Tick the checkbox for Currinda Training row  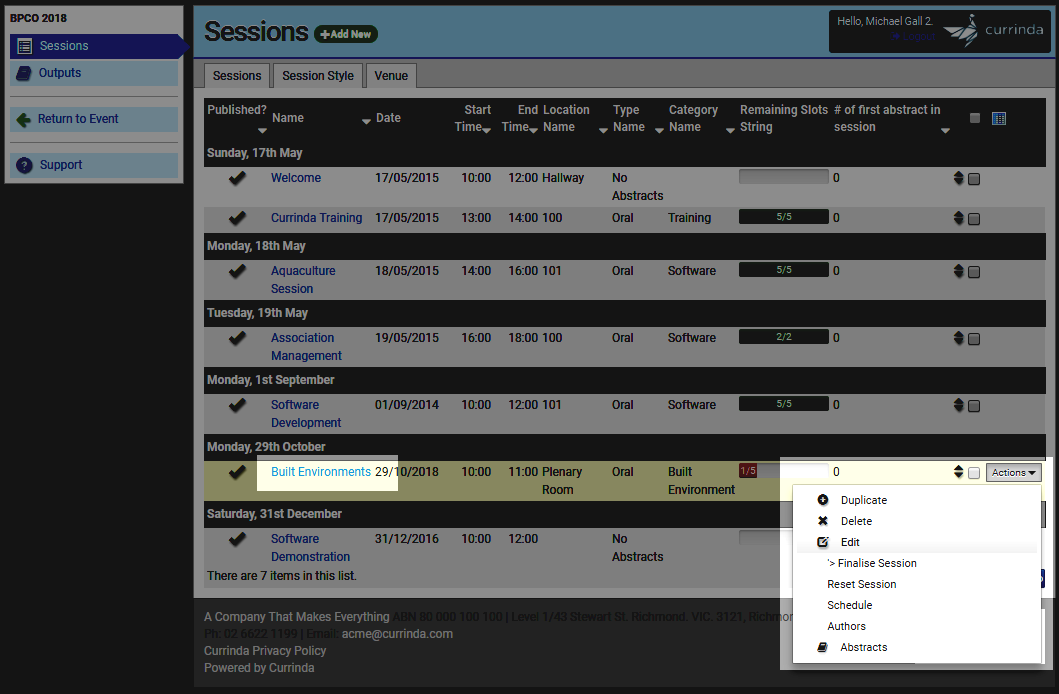974,219
